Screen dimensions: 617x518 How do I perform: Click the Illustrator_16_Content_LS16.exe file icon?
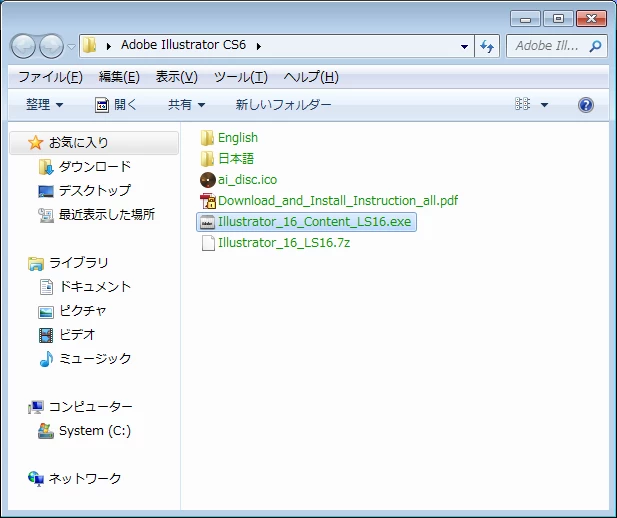(207, 222)
